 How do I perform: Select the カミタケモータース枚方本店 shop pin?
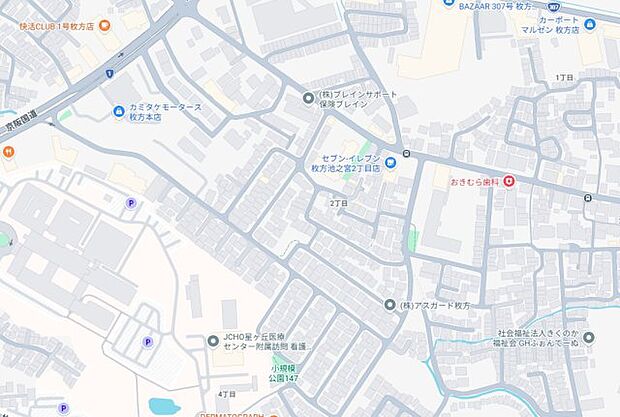point(118,112)
